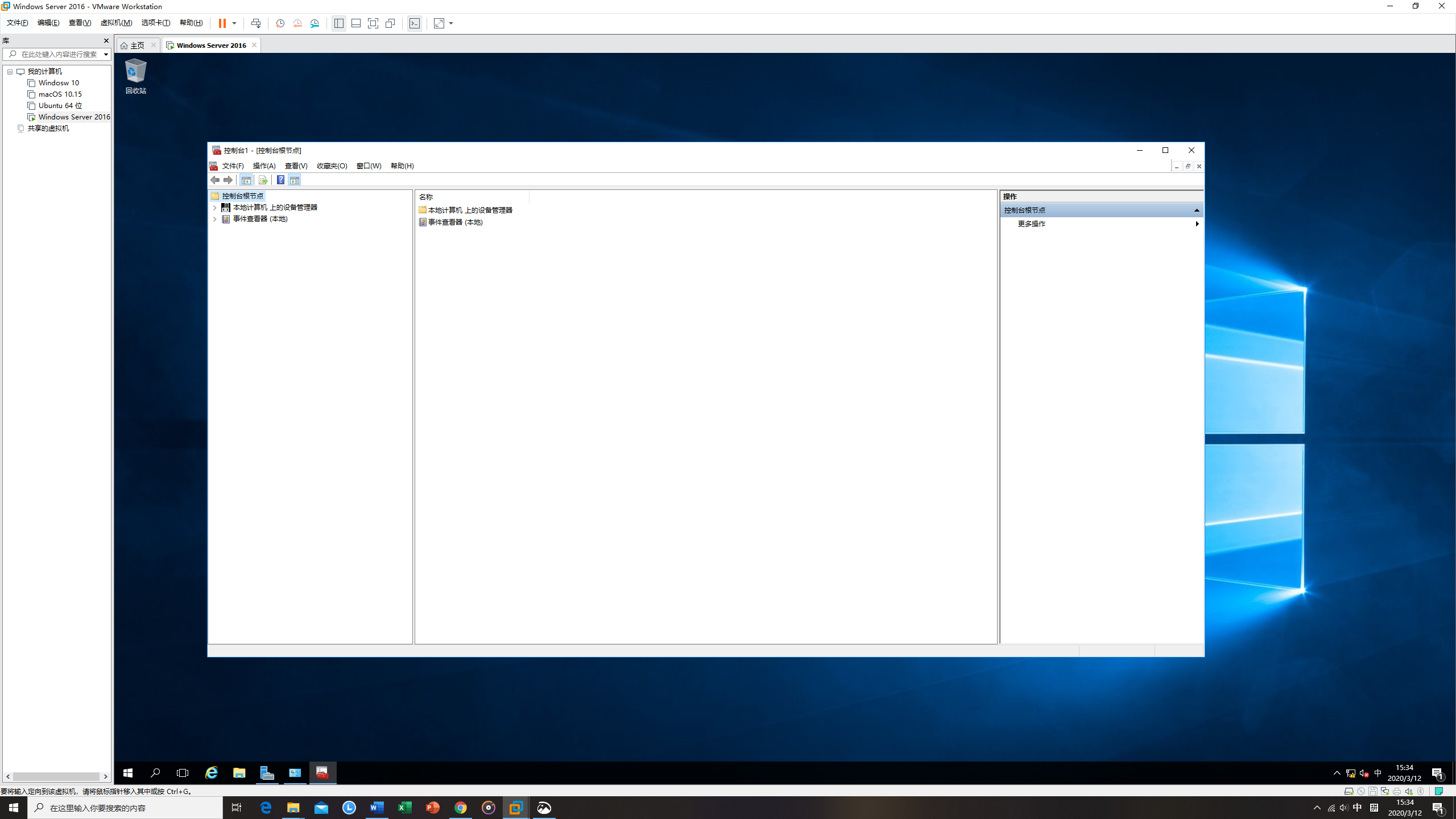Open the suspend button dropdown arrow

[x=235, y=23]
